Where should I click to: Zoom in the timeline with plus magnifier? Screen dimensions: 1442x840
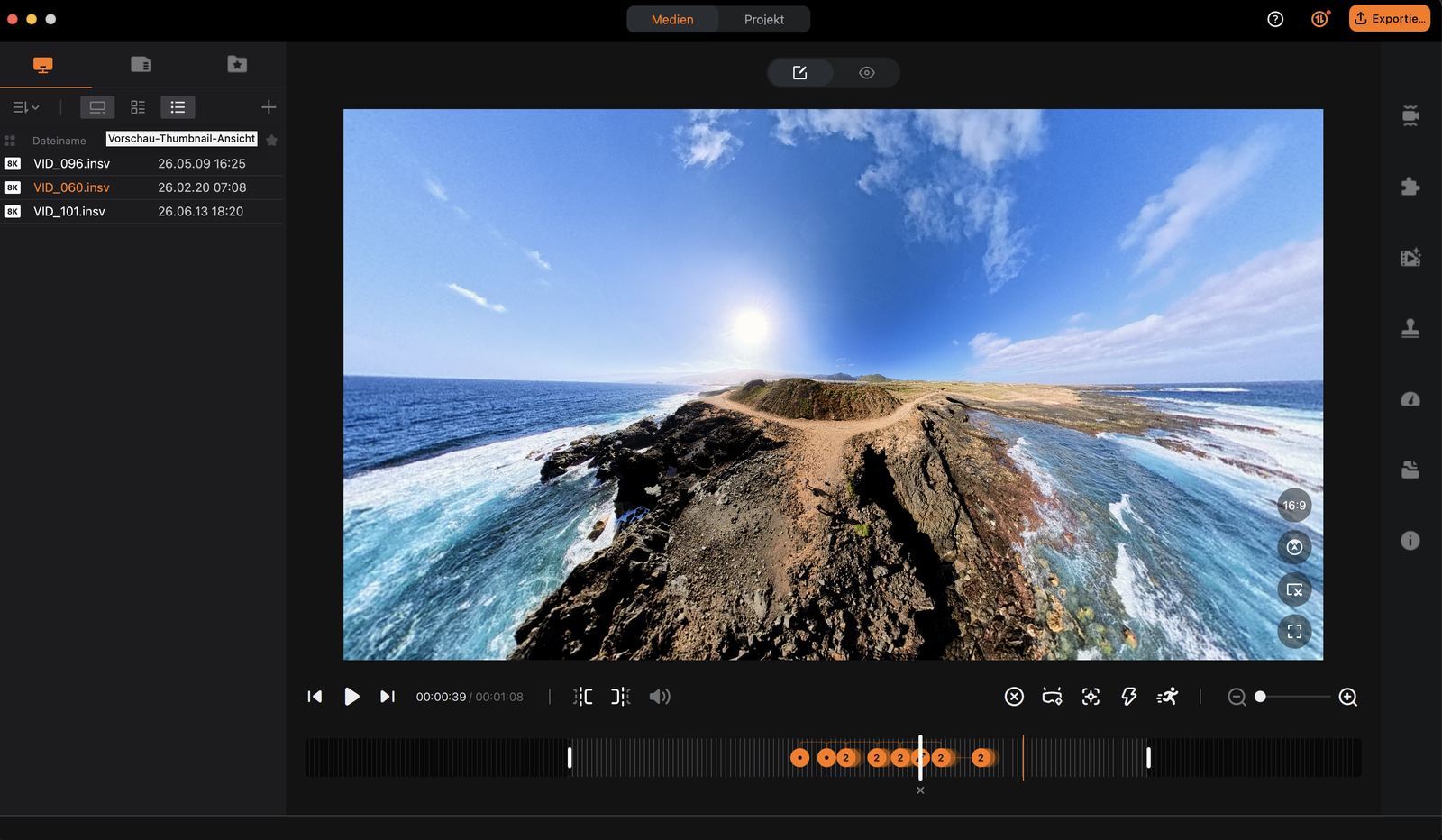coord(1348,697)
